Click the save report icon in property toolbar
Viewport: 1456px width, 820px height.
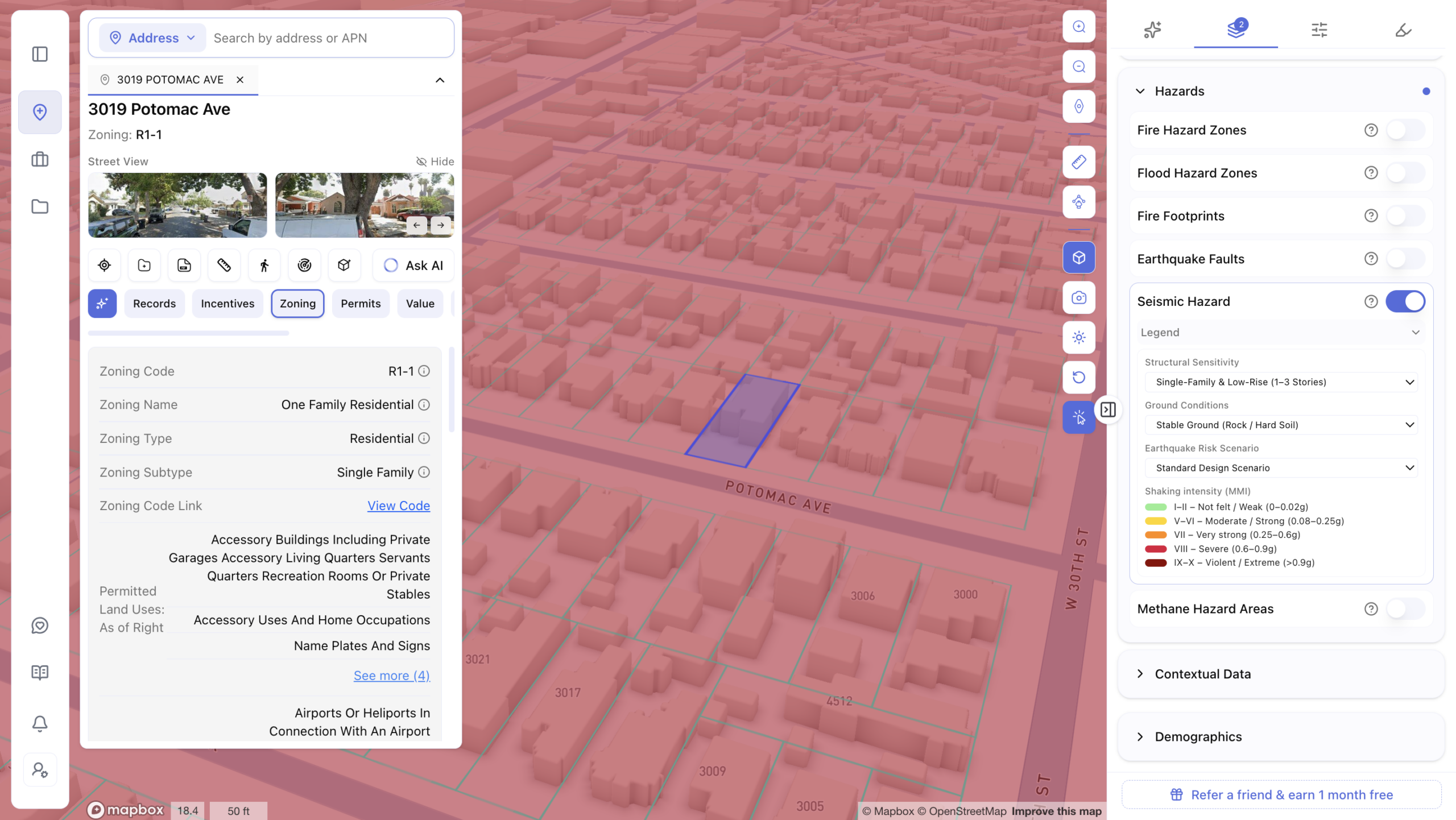pos(184,265)
